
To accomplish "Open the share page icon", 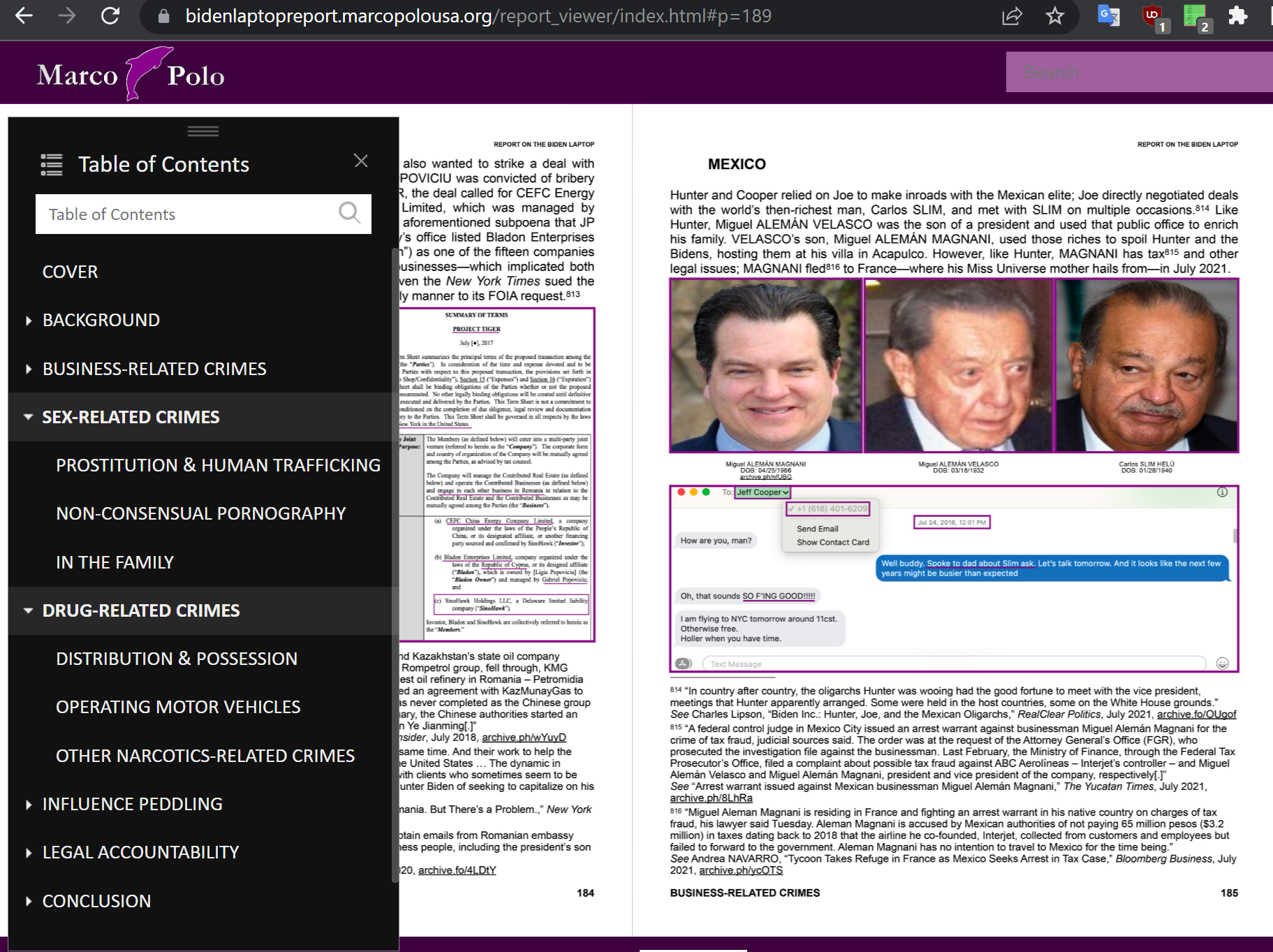I will pyautogui.click(x=1012, y=15).
